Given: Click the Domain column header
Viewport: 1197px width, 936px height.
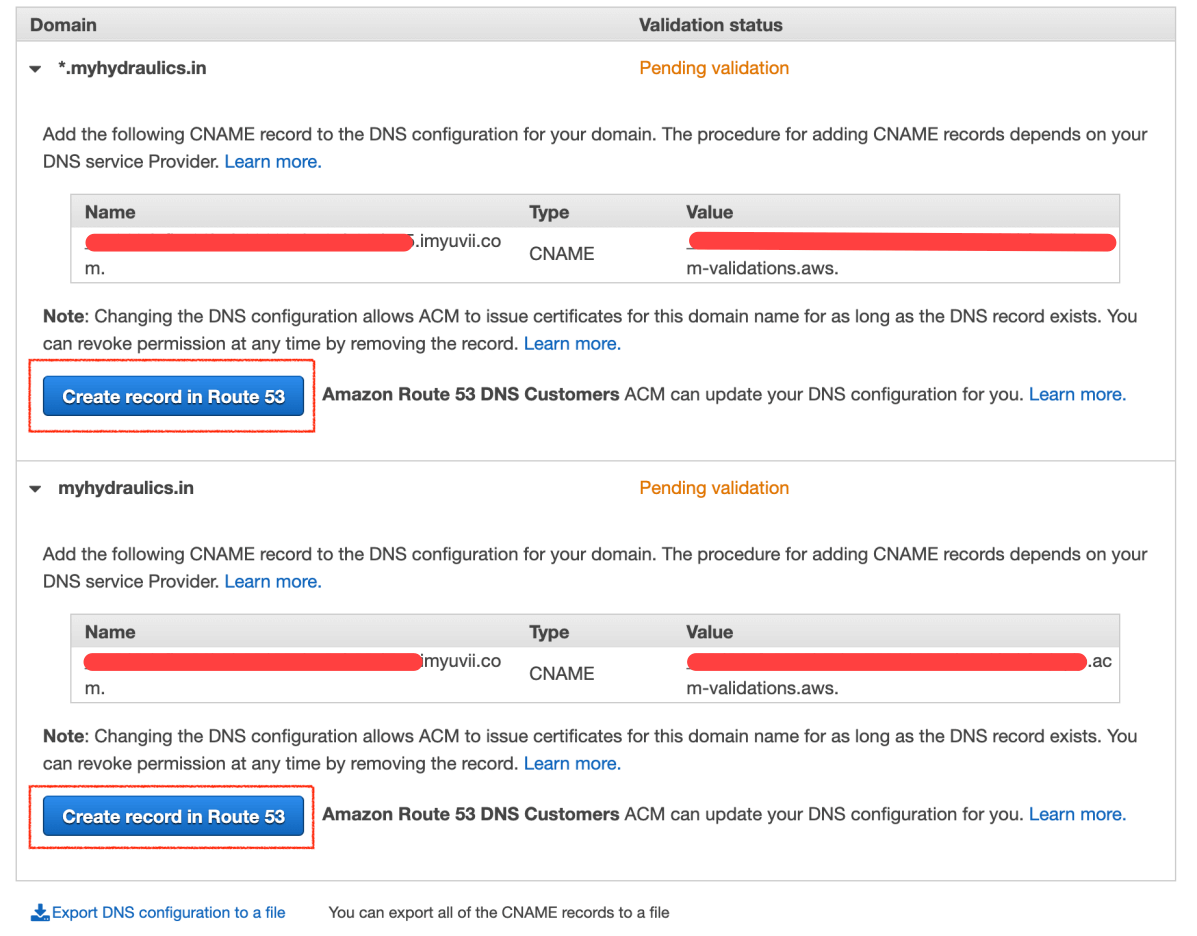Looking at the screenshot, I should pos(63,25).
